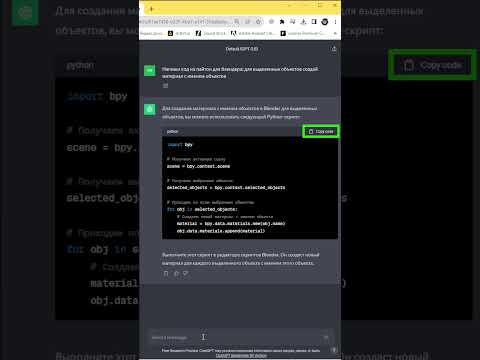Screen dimensions: 480x360
Task: Copy the response using the clipboard icon
Action: click(x=166, y=273)
